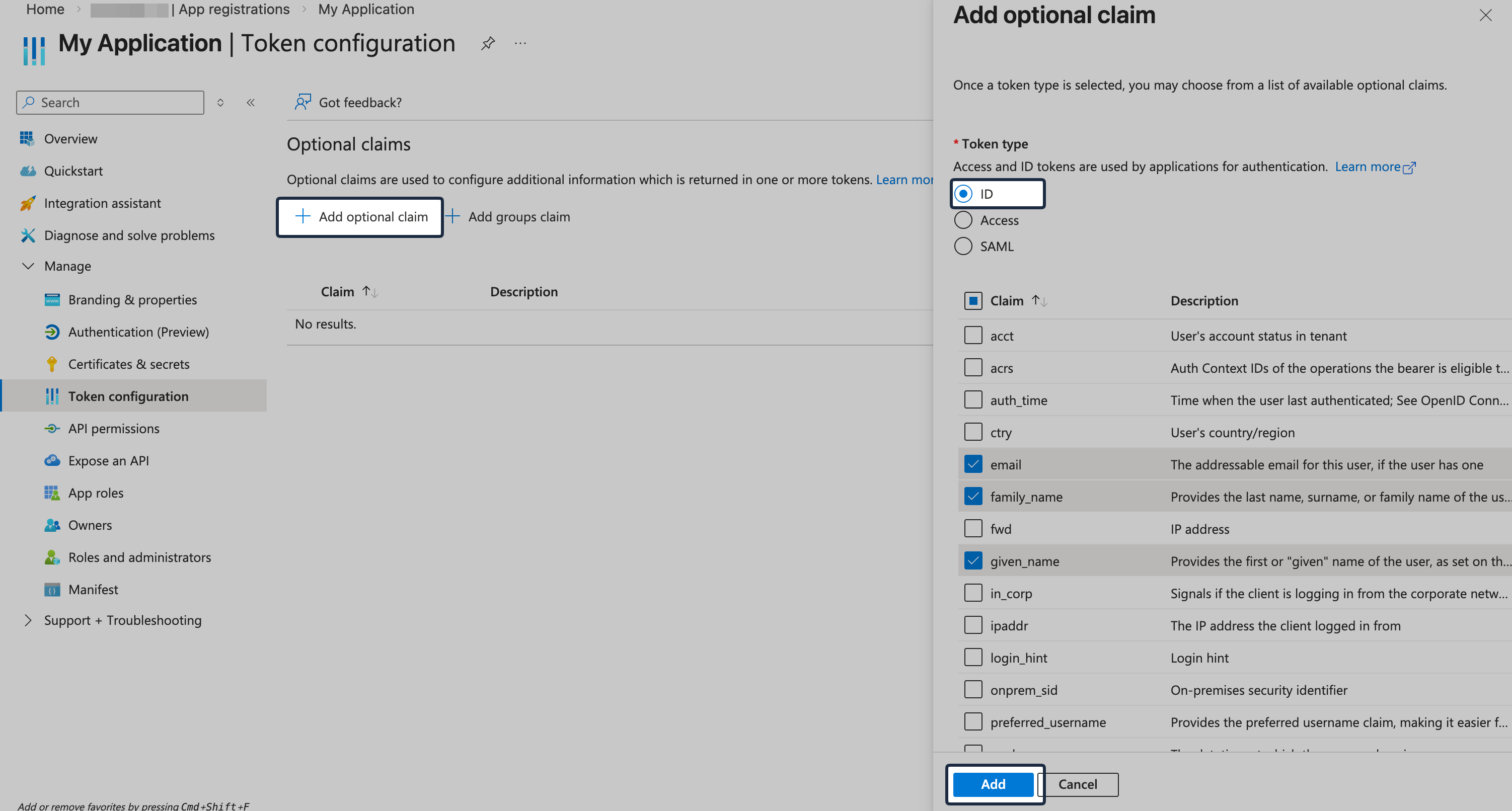Open the application Manifest editor
1512x811 pixels.
coord(93,589)
